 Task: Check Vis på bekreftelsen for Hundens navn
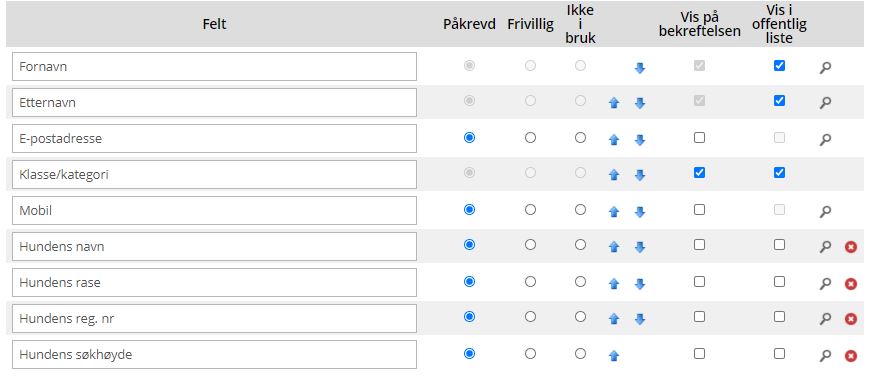tap(699, 245)
